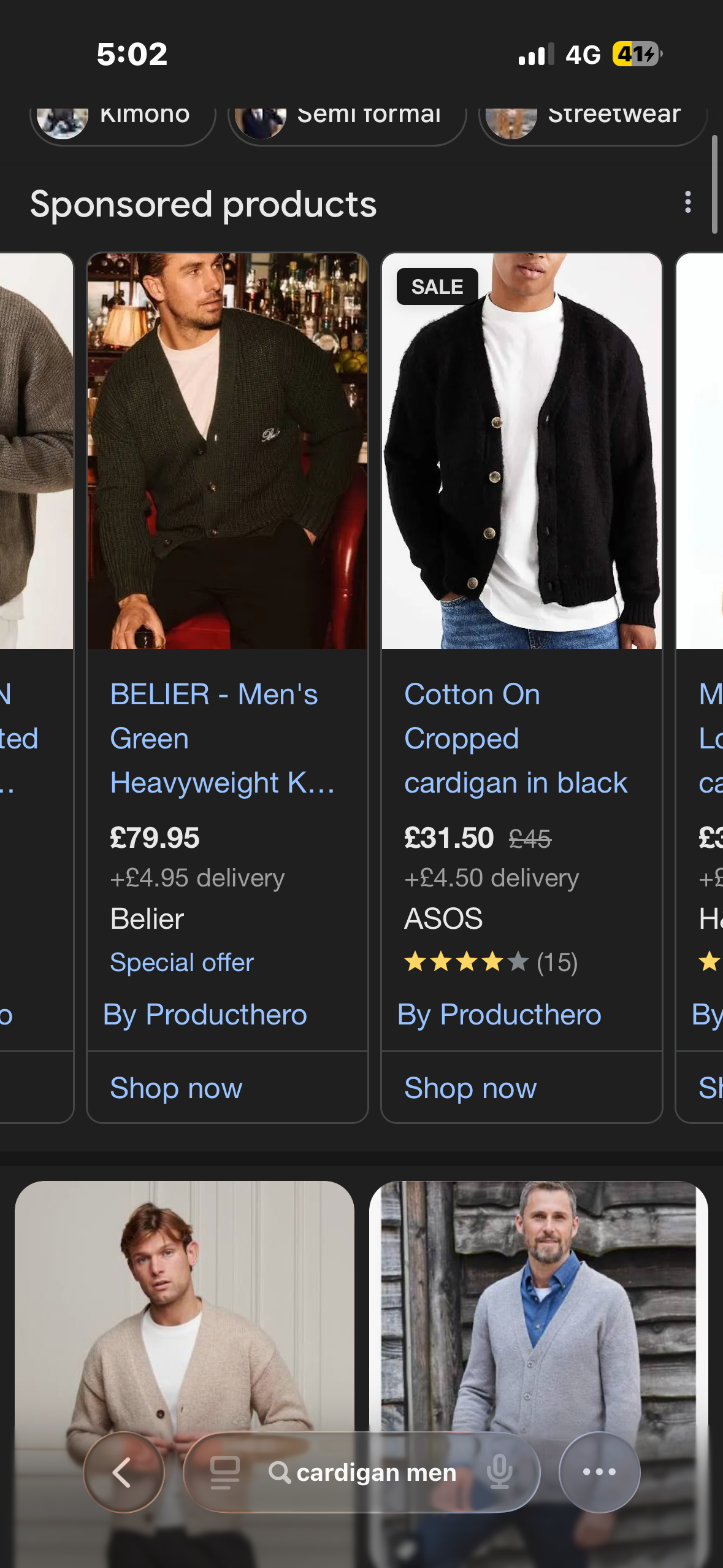Tap the search magnifier icon
Screen dimensions: 723x1568
tap(279, 1472)
